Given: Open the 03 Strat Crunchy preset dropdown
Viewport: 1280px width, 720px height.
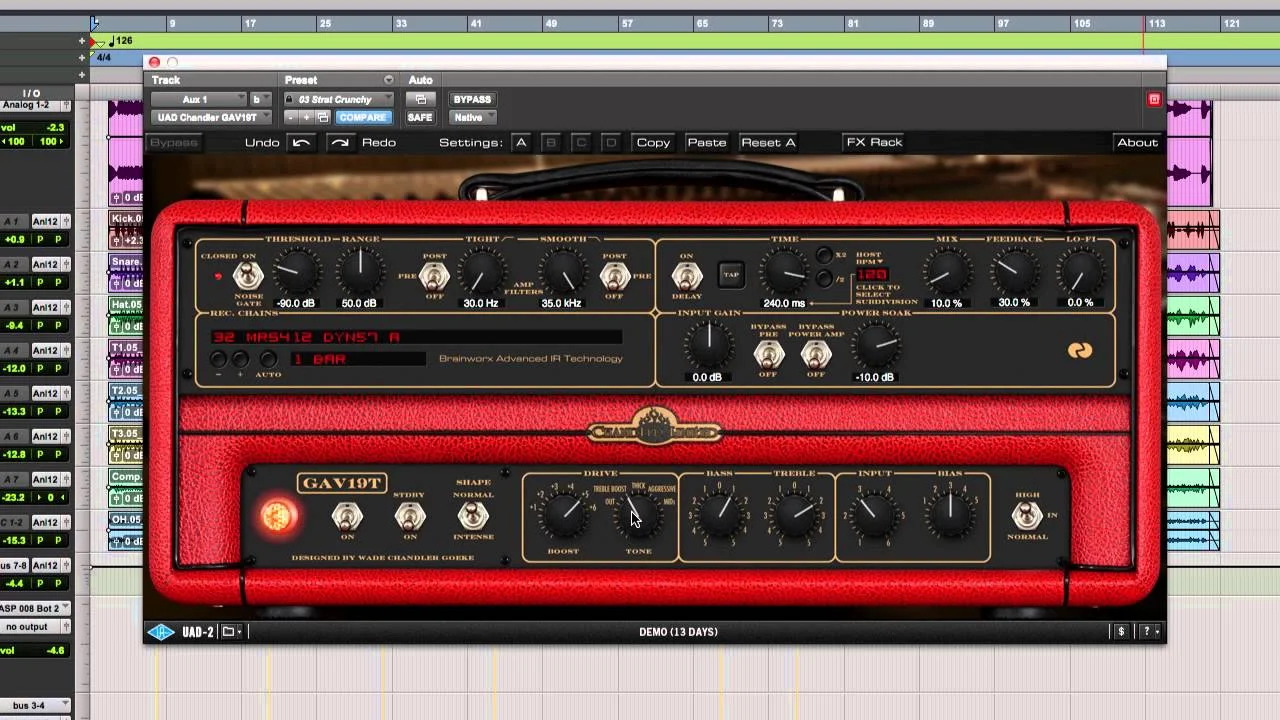Looking at the screenshot, I should pos(338,99).
